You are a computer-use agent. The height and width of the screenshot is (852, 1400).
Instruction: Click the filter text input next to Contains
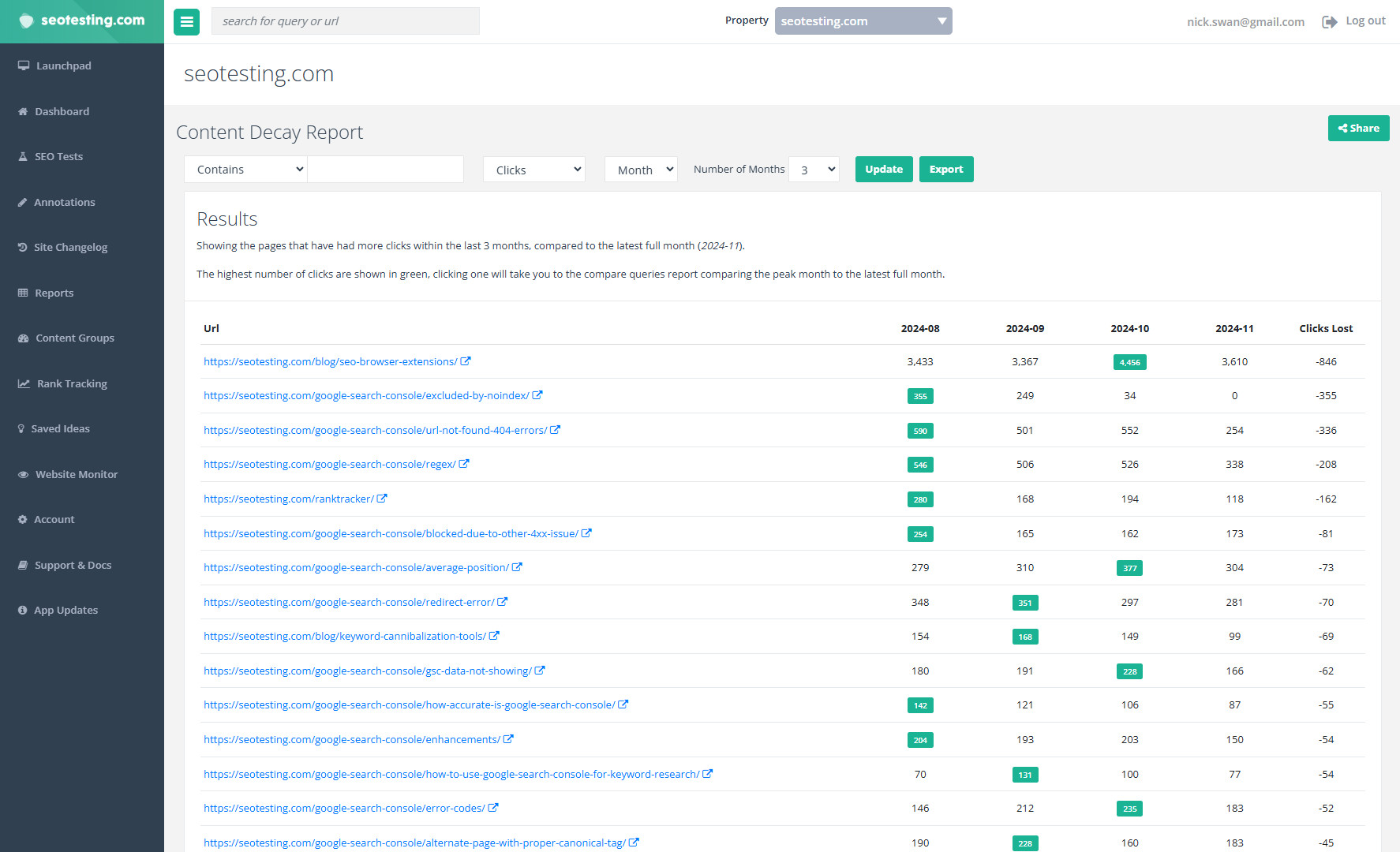tap(385, 170)
